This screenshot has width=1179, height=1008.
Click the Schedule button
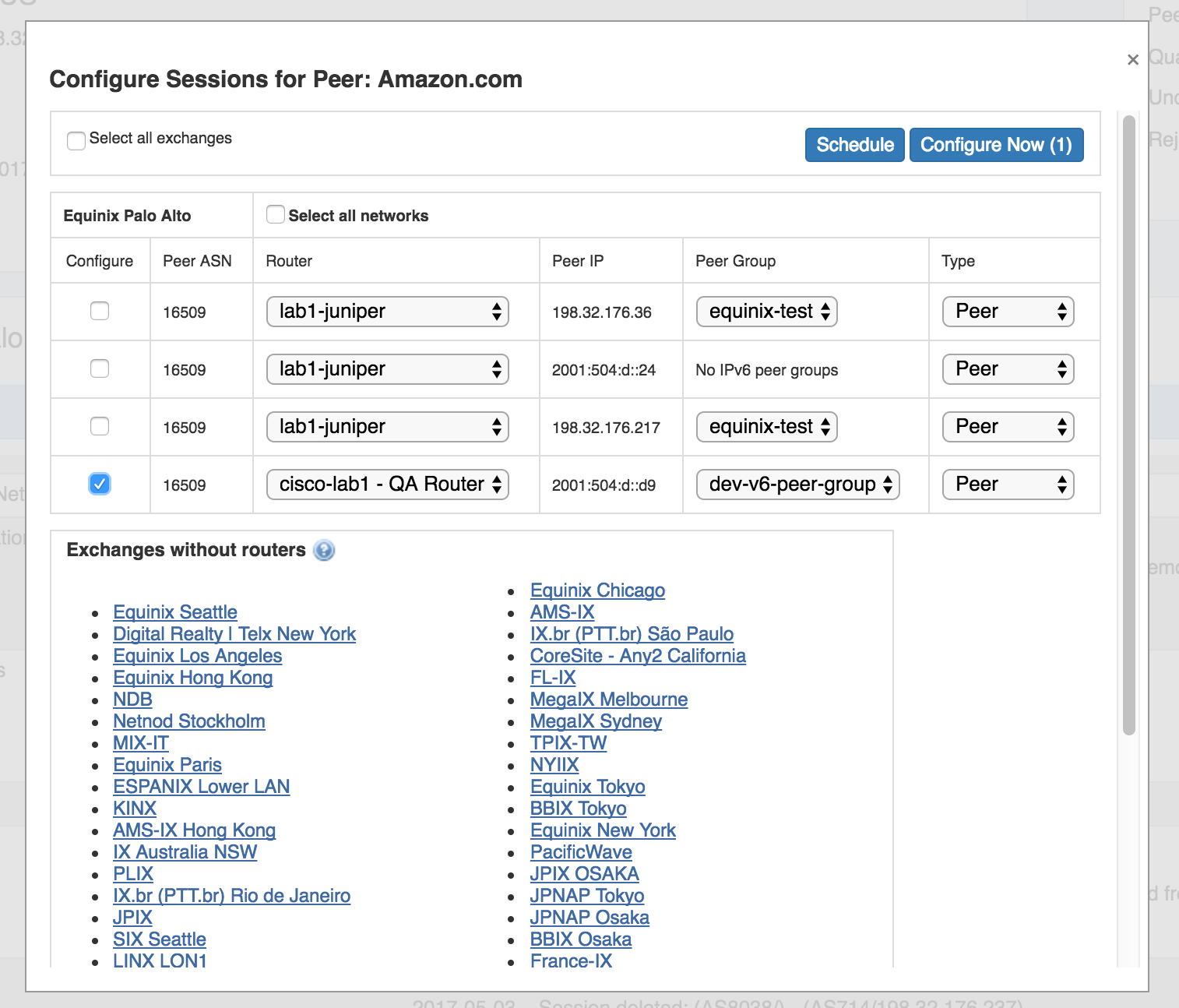click(854, 145)
